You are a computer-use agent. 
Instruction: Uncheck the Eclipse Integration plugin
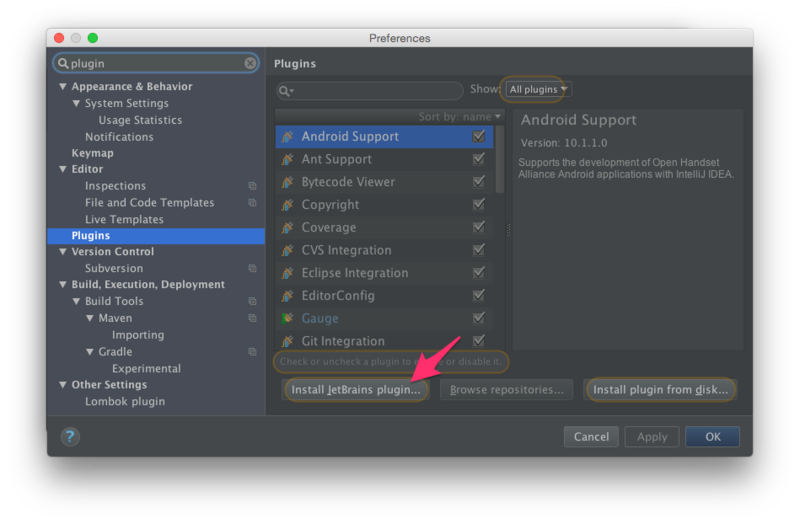(x=479, y=272)
